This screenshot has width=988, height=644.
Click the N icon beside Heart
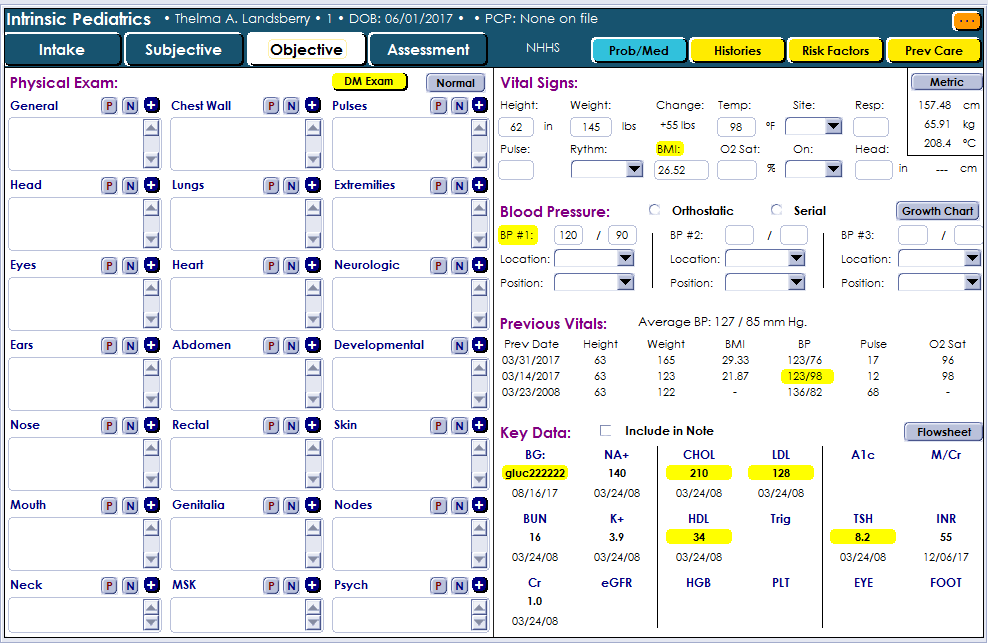[x=291, y=266]
